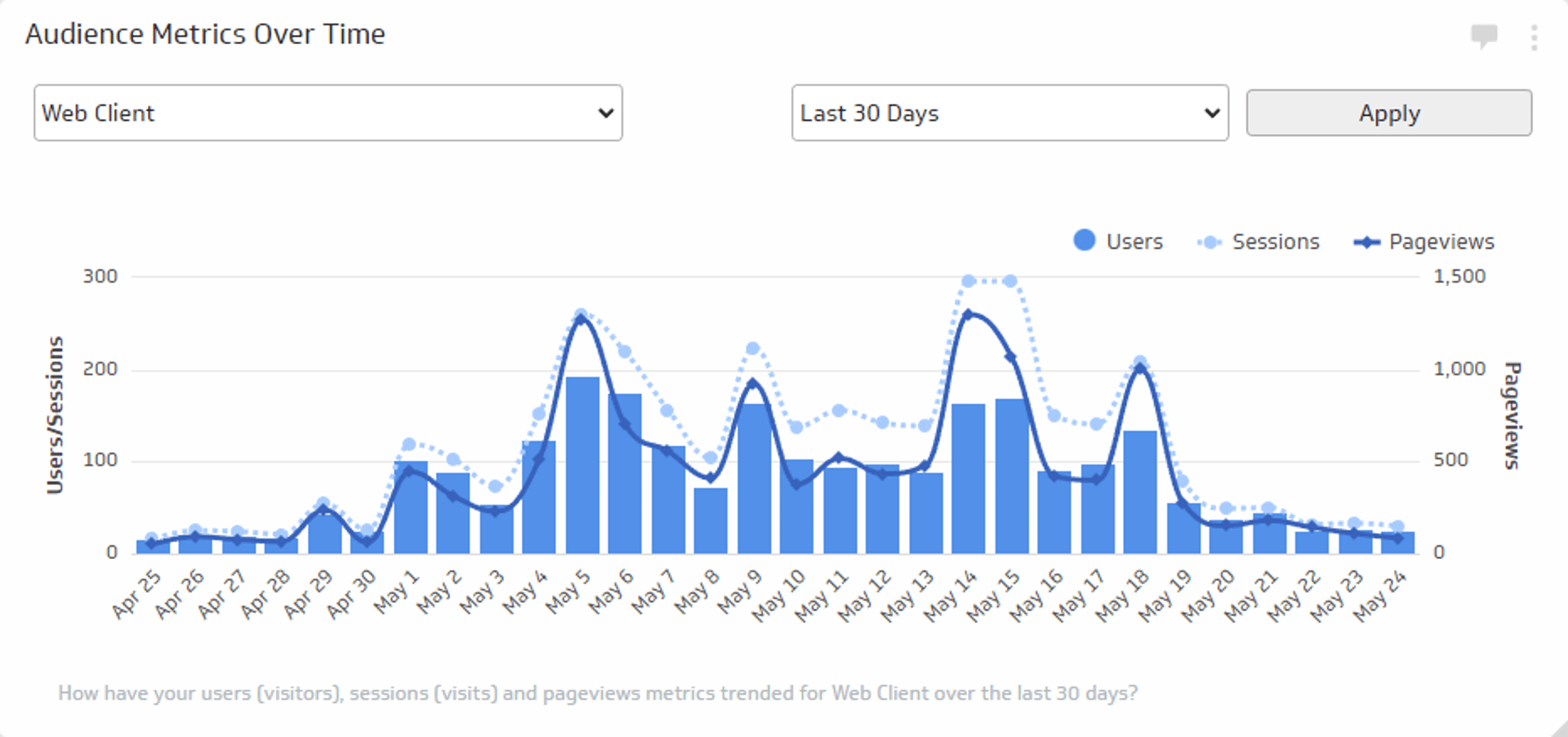Open the three-dot widget menu
This screenshot has width=1568, height=737.
point(1534,38)
